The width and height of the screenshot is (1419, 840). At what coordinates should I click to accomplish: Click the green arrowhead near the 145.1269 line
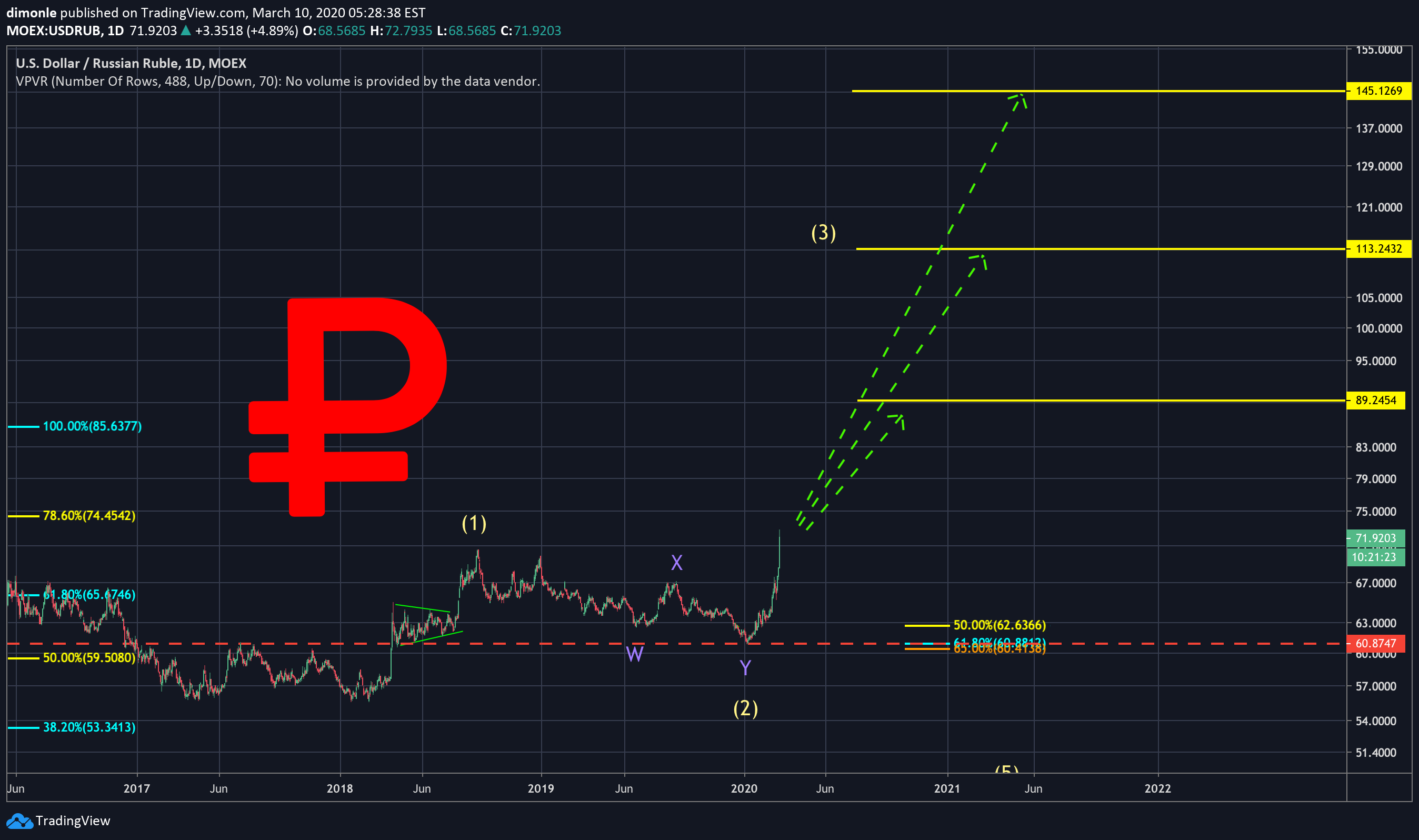pos(1020,97)
